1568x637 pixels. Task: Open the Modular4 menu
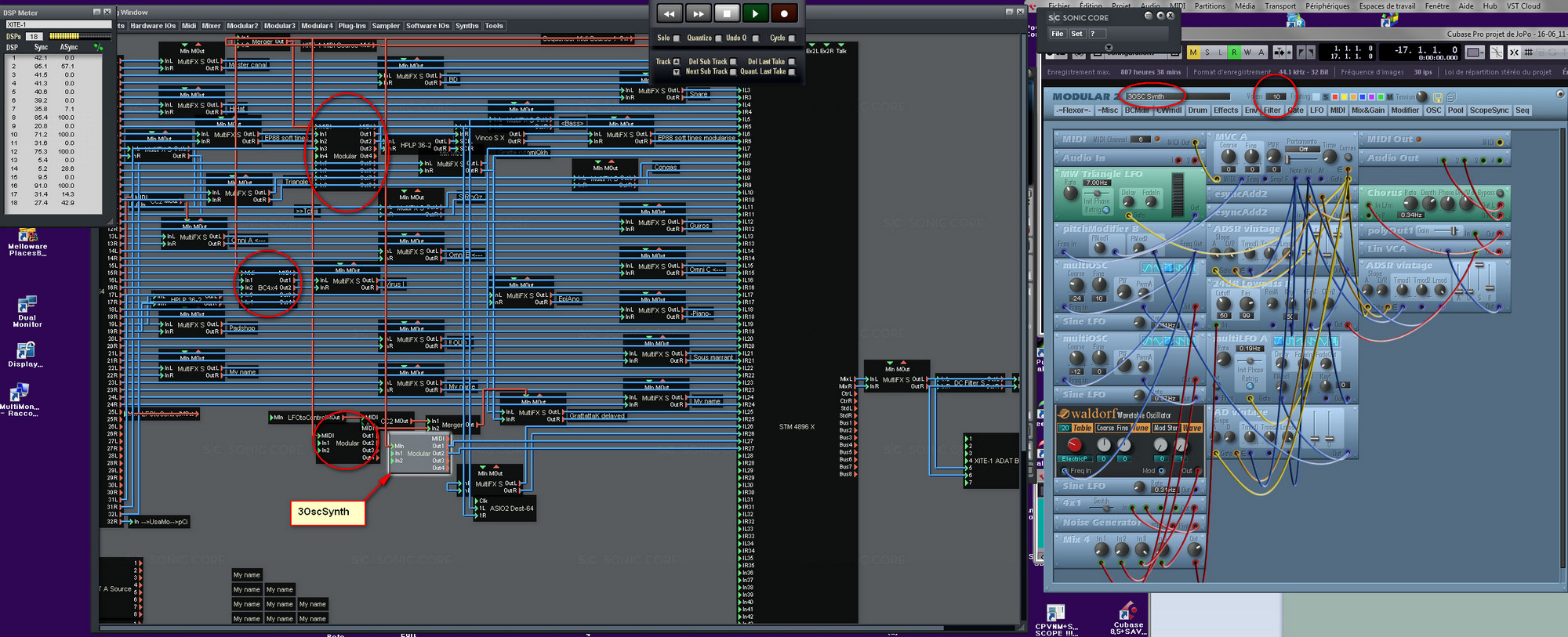(317, 26)
